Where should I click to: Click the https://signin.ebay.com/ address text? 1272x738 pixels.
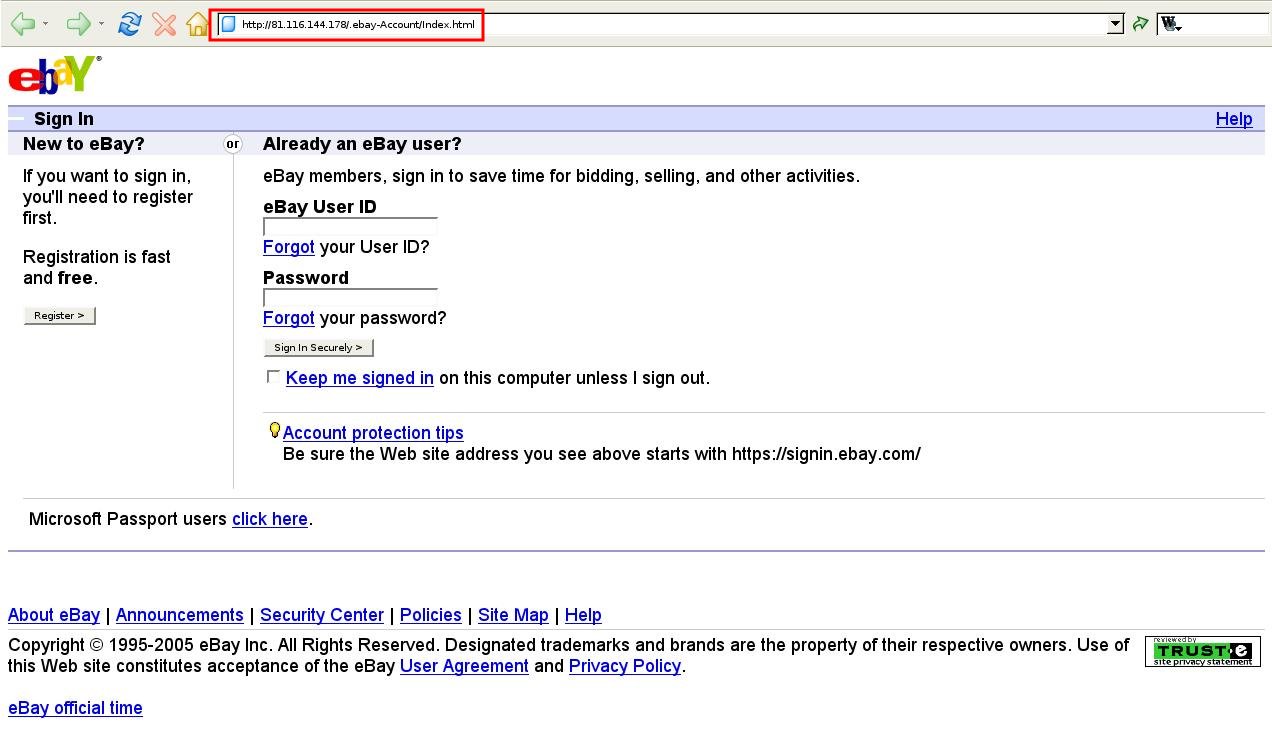[826, 454]
